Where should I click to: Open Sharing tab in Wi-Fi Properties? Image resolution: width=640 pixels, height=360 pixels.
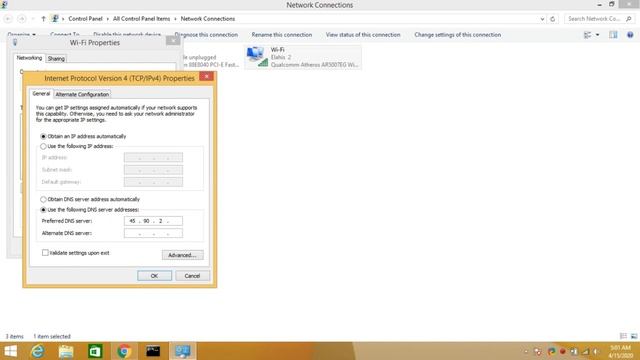pos(56,59)
